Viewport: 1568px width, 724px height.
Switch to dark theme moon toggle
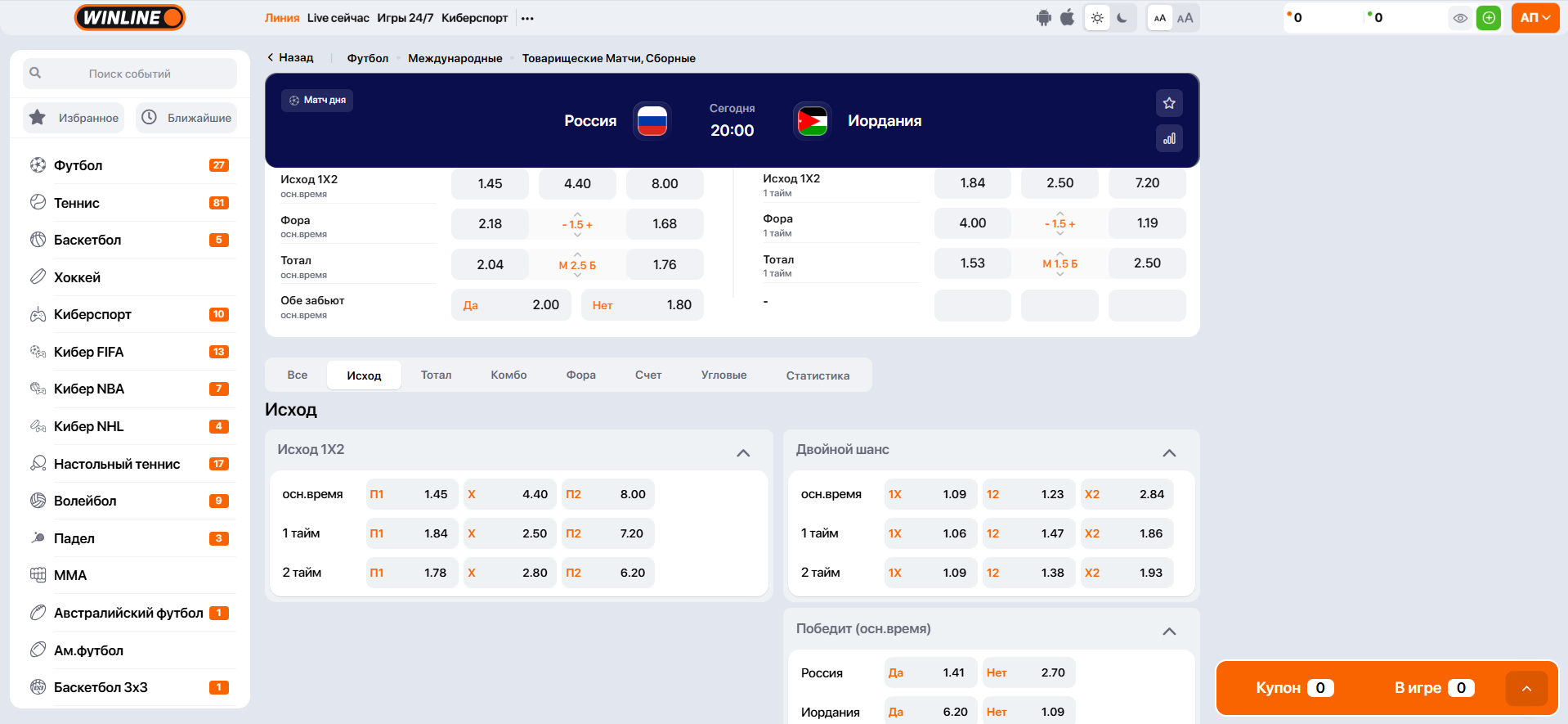point(1122,18)
